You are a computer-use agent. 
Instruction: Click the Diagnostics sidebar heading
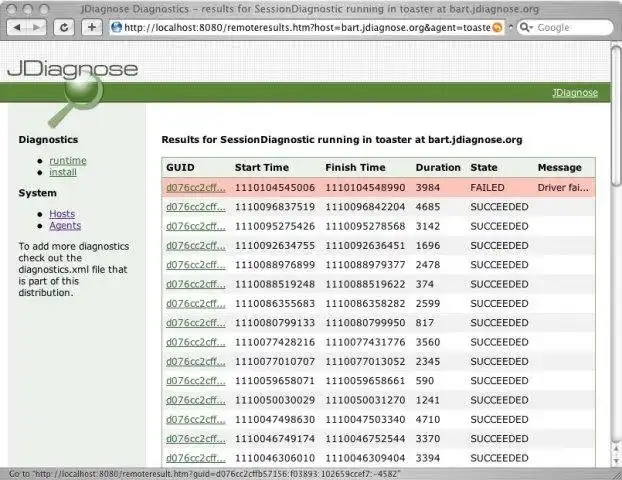click(48, 140)
